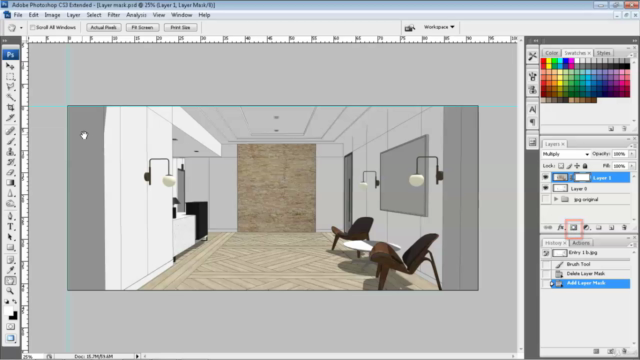640x360 pixels.
Task: Select the Dodge tool
Action: (x=10, y=203)
